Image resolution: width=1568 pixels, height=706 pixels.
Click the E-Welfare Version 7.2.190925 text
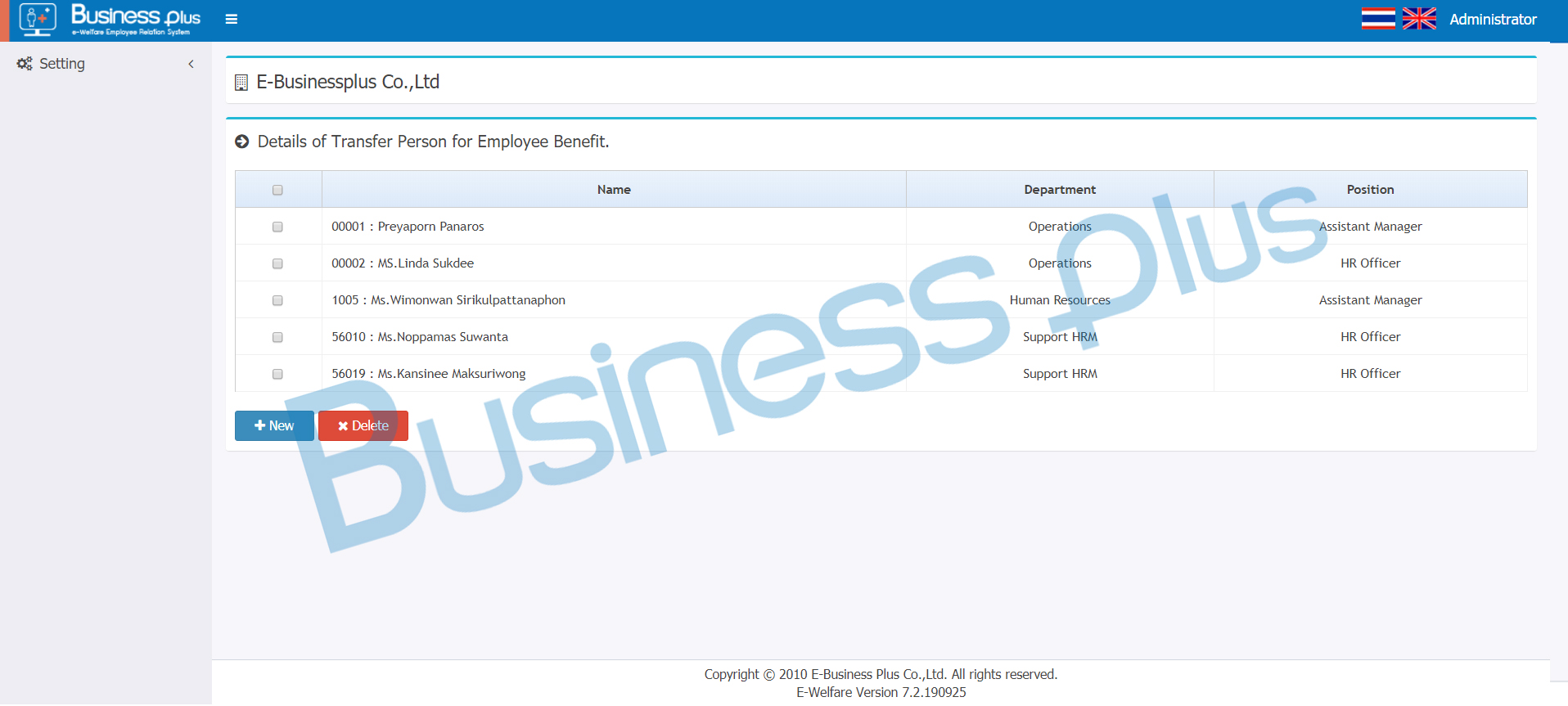[881, 692]
